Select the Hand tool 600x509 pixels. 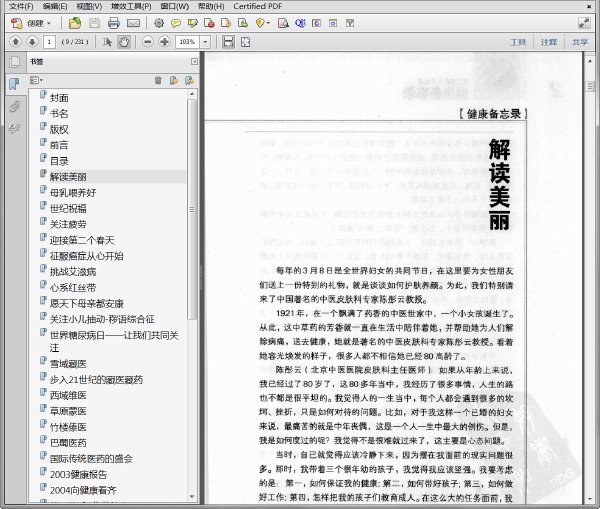[124, 42]
